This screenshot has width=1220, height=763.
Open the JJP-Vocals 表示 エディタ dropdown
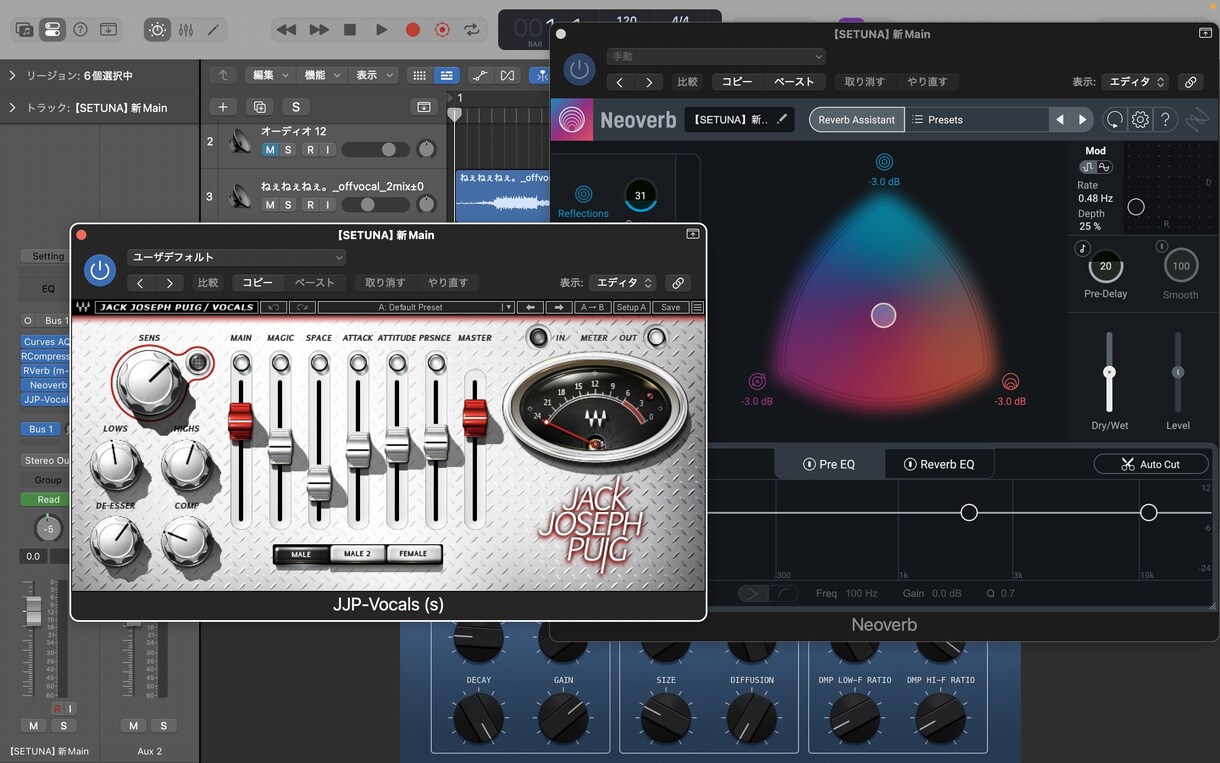[x=623, y=283]
